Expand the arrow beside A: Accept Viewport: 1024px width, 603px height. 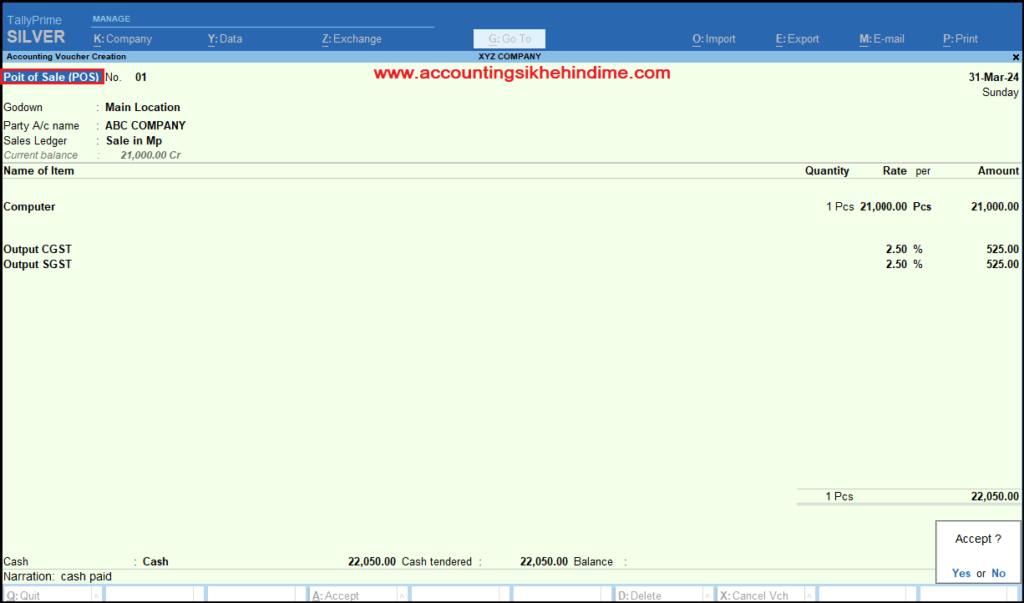pyautogui.click(x=402, y=595)
